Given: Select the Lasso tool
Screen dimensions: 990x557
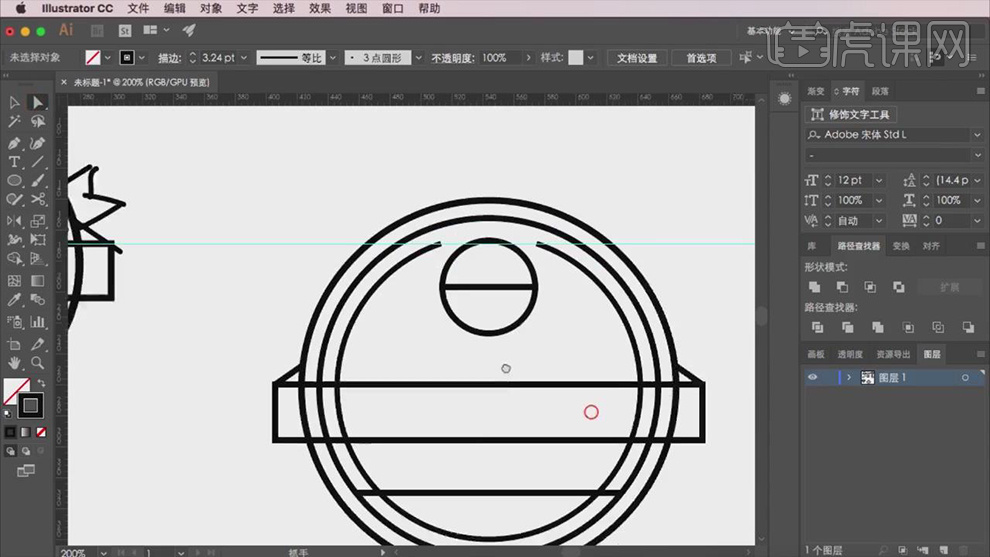Looking at the screenshot, I should [x=38, y=122].
